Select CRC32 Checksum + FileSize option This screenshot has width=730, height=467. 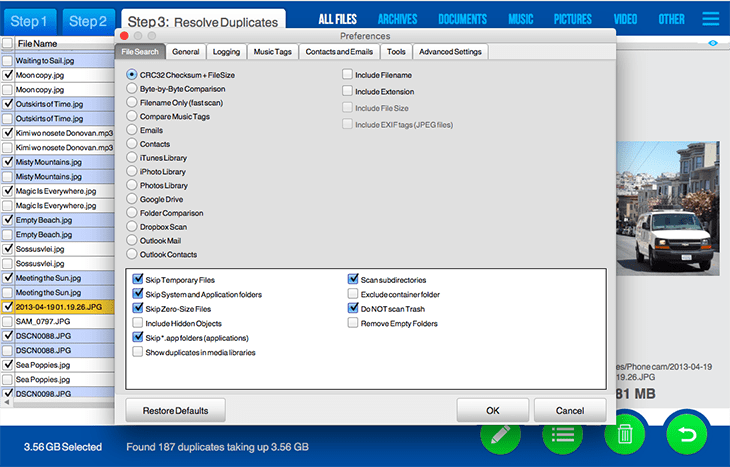pyautogui.click(x=132, y=74)
